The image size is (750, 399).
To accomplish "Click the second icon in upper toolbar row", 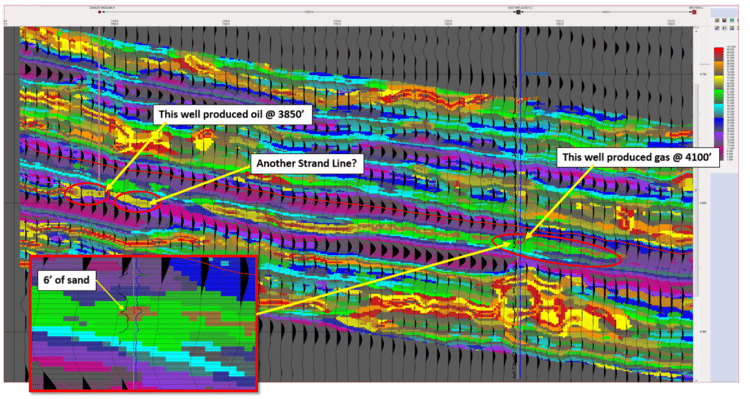I will coord(724,20).
